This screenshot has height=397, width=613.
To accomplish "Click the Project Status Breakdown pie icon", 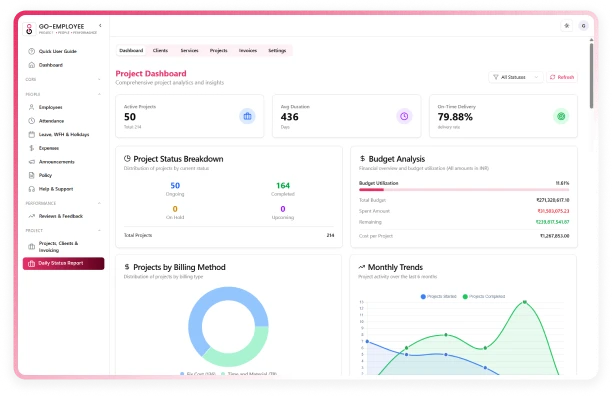I will point(127,158).
